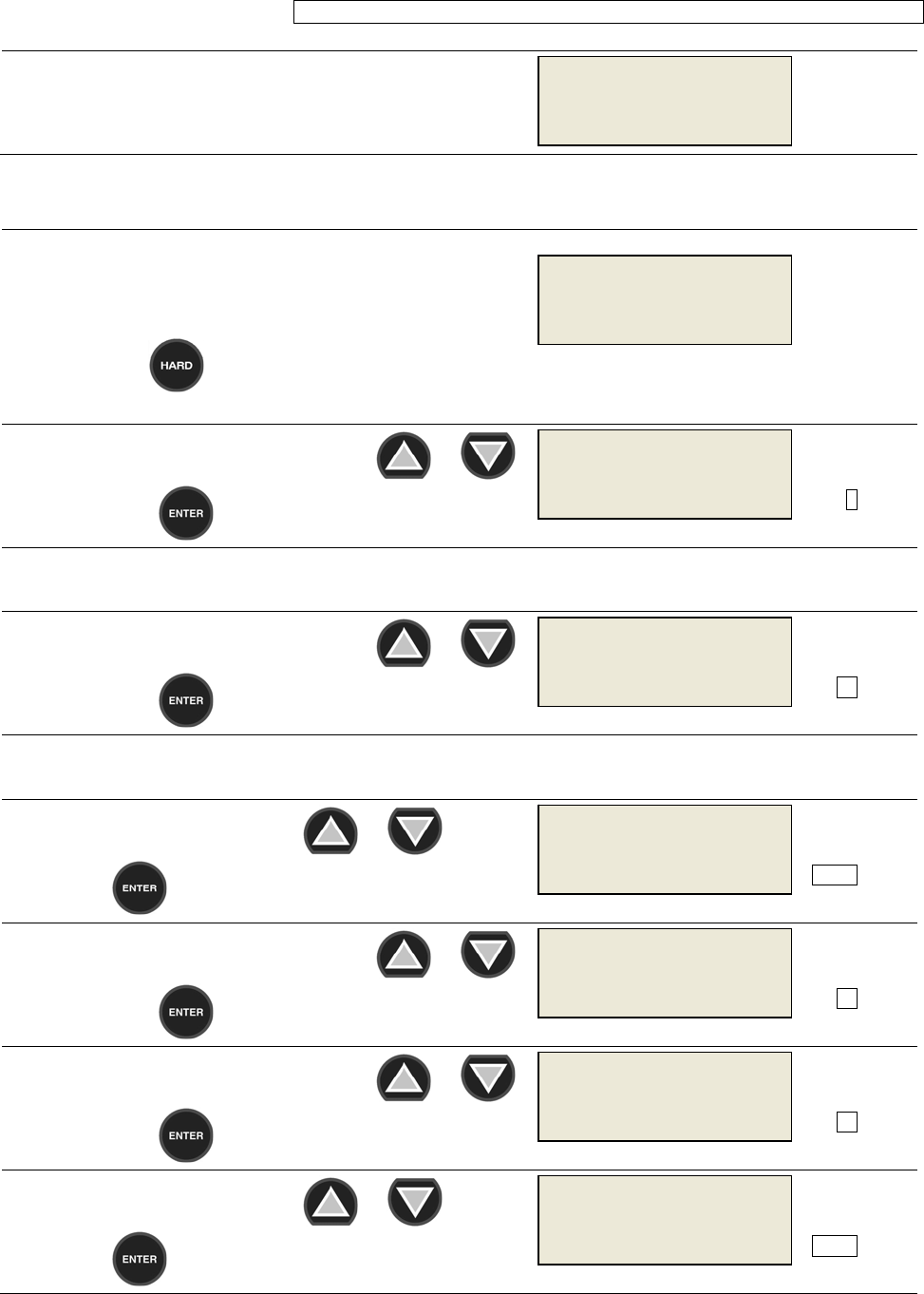Tick the narrow box beside the third display
The image size is (924, 1294).
[852, 499]
